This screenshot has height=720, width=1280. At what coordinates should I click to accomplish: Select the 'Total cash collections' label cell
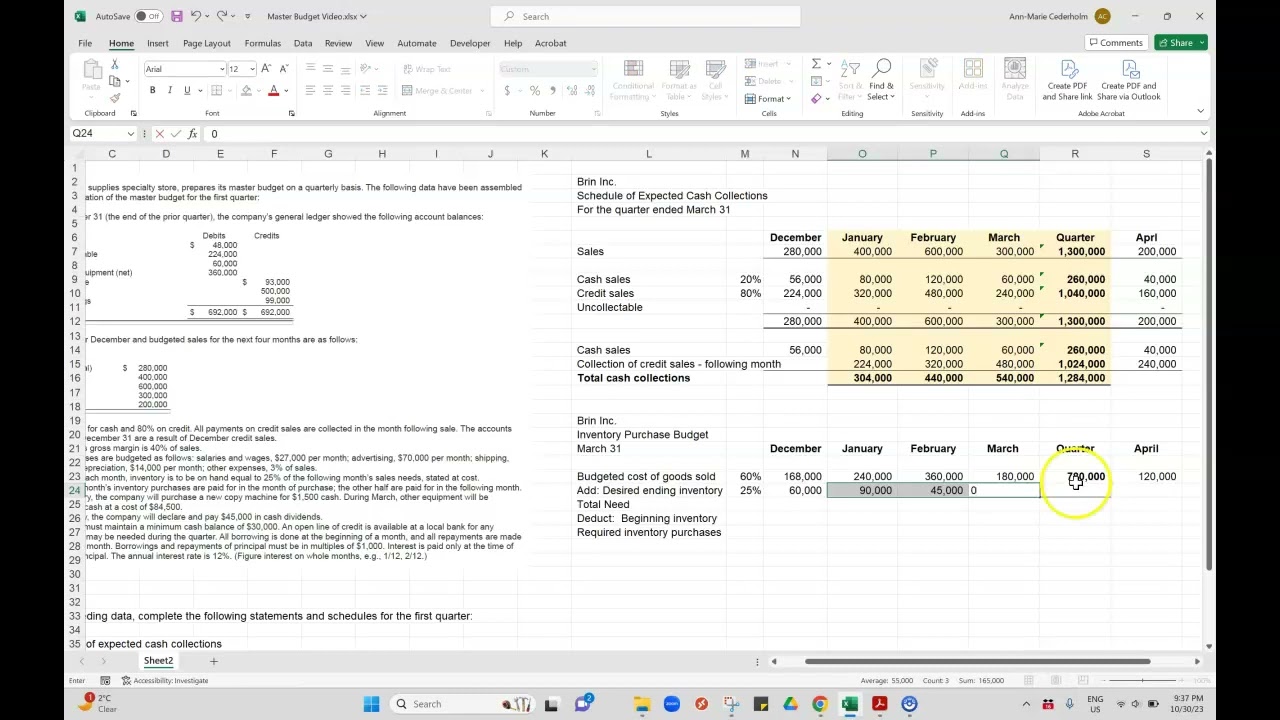649,378
